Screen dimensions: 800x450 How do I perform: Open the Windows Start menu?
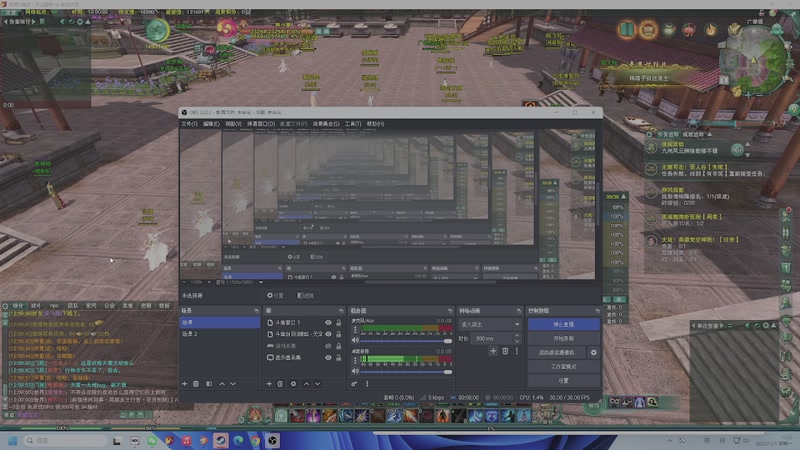(x=13, y=441)
